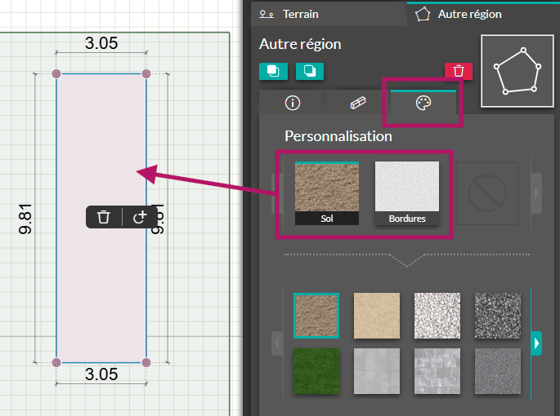The height and width of the screenshot is (416, 560).
Task: Switch to the Terrain tab
Action: click(x=329, y=14)
